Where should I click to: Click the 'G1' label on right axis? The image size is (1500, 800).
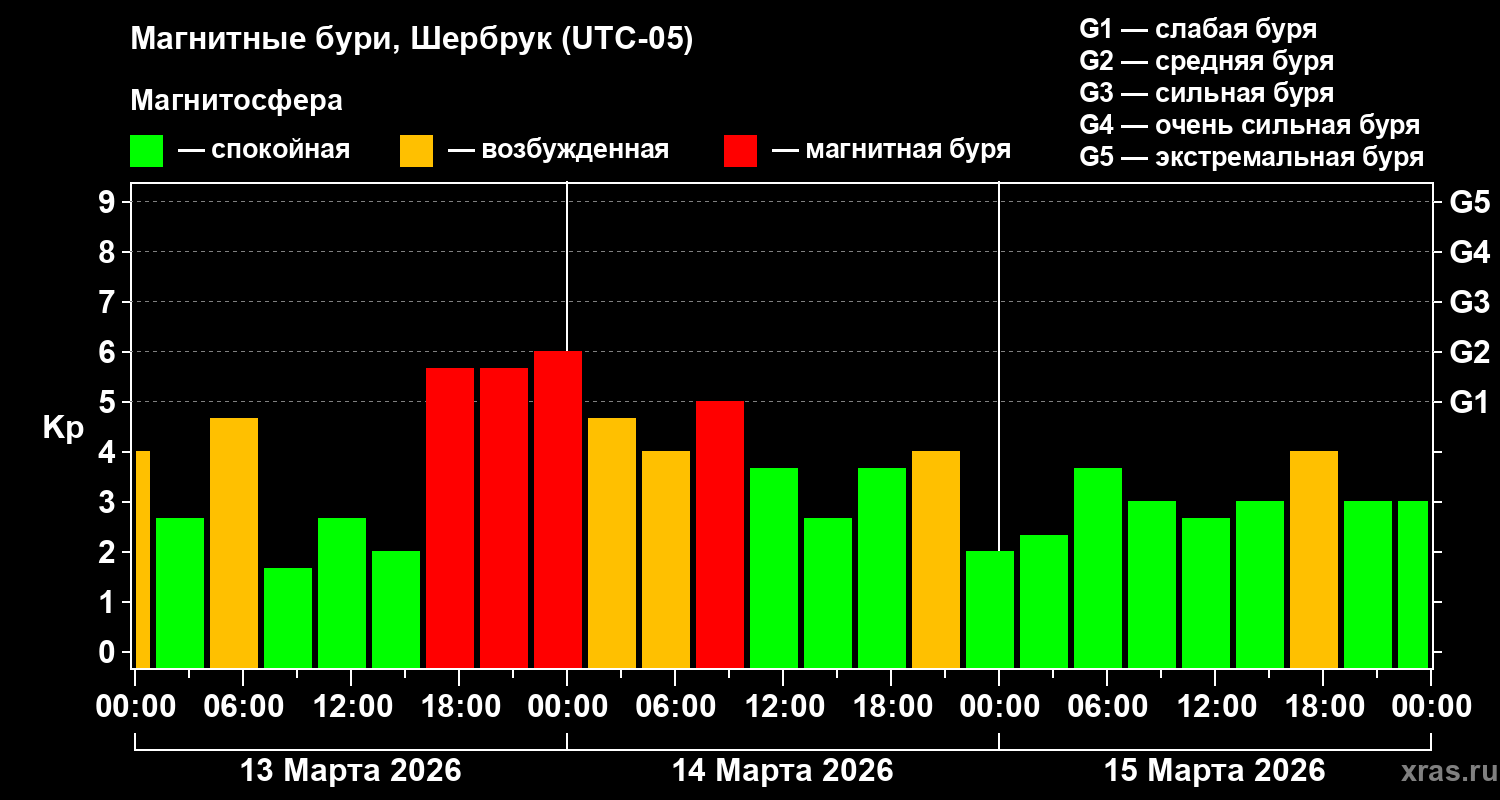point(1469,402)
